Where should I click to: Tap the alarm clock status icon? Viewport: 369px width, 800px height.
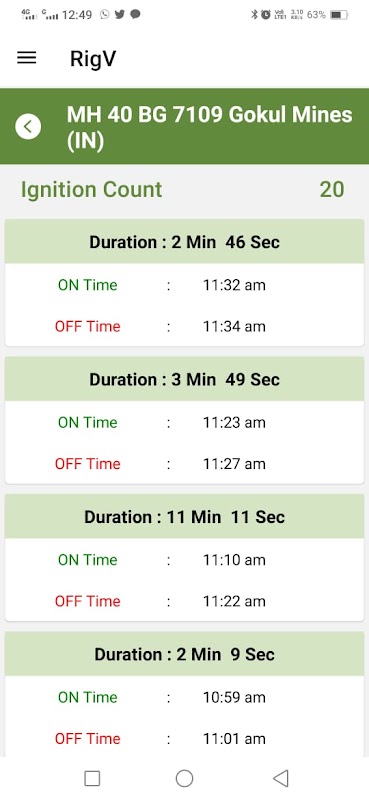[x=265, y=15]
